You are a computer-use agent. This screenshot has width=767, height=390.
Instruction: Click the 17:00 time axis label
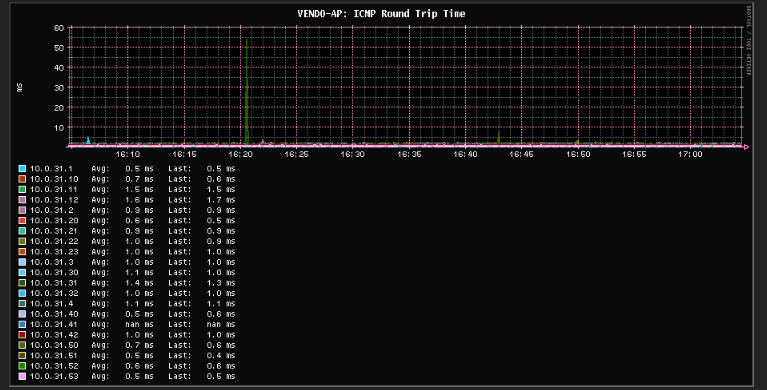(690, 154)
